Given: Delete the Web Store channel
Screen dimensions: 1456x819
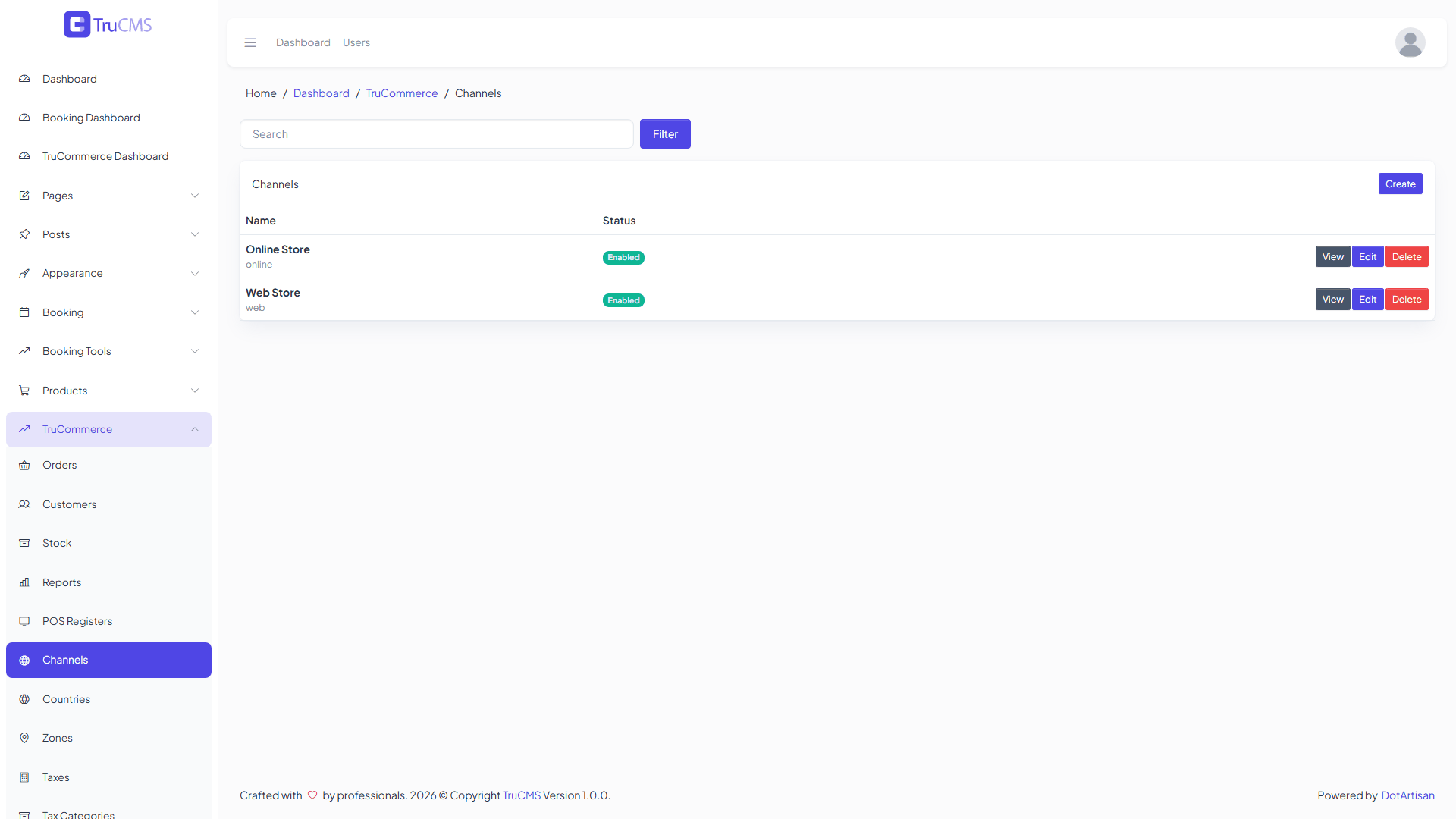Looking at the screenshot, I should (1407, 299).
